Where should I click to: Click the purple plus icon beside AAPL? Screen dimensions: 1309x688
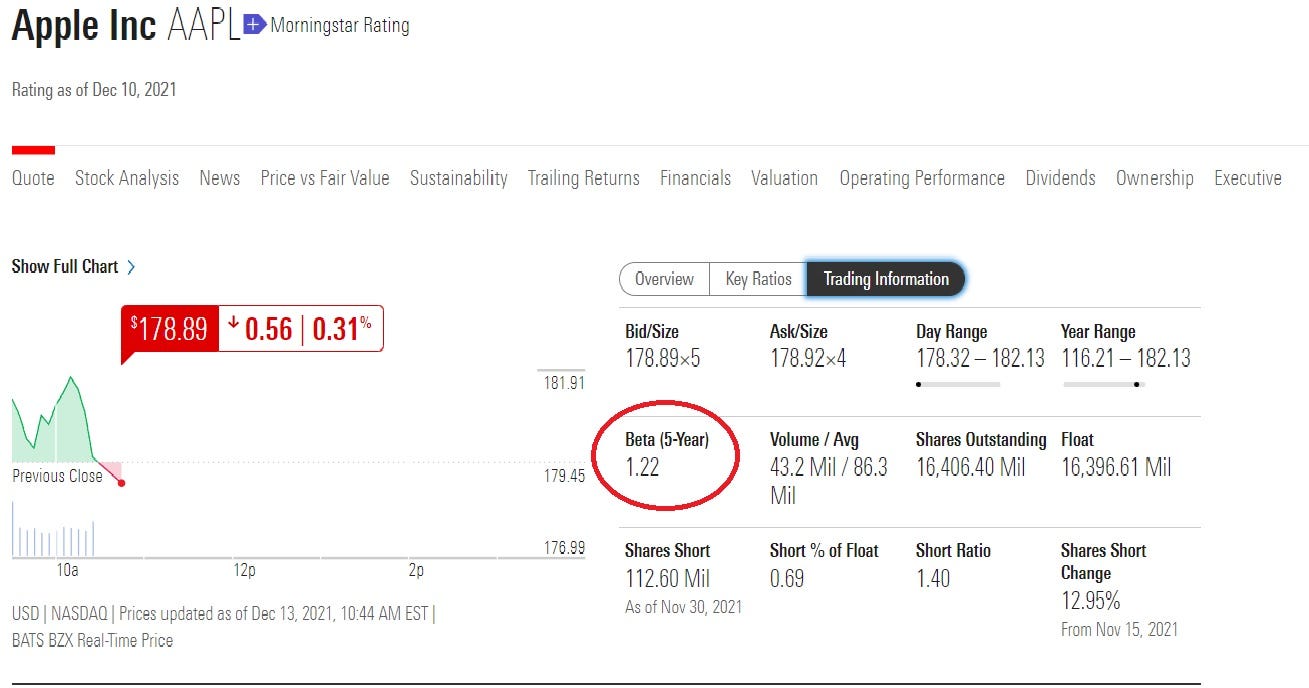point(255,25)
